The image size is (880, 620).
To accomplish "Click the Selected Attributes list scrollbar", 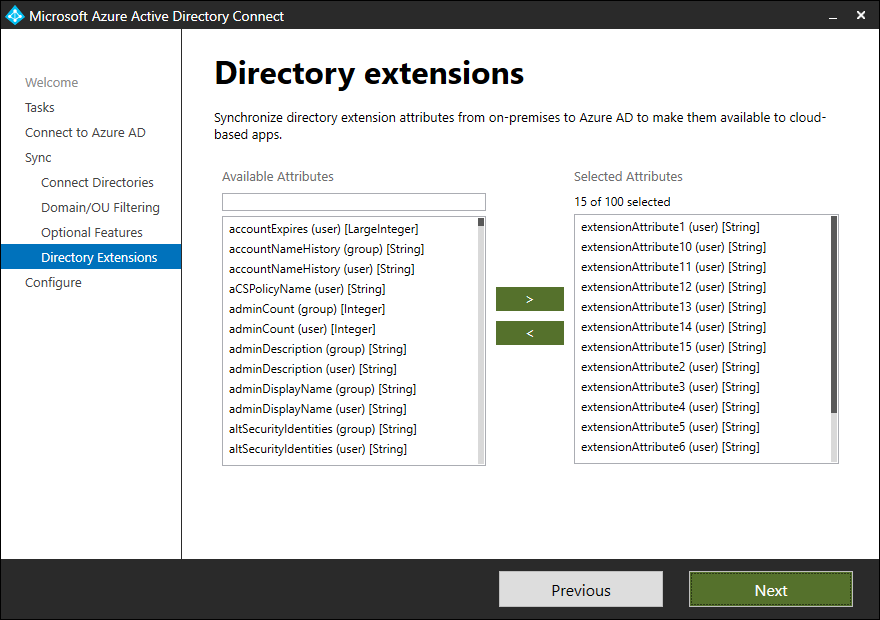I will (x=833, y=339).
